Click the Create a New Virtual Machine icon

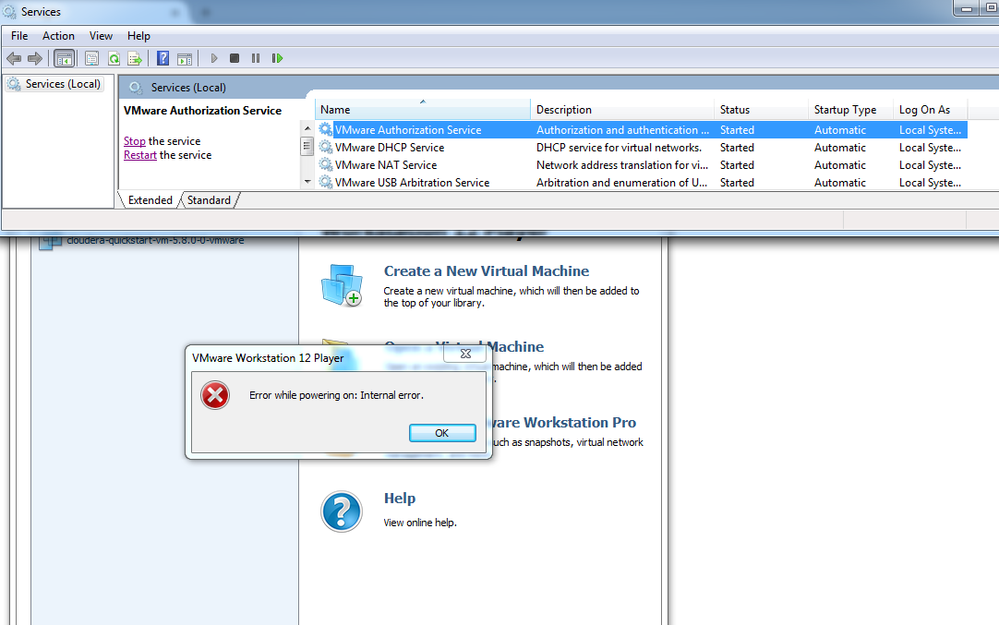[342, 285]
